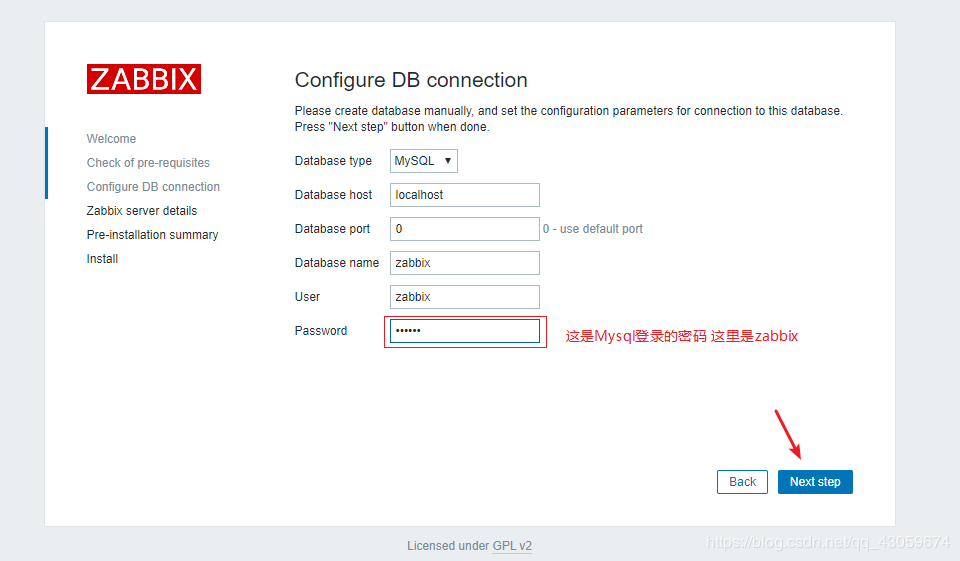The width and height of the screenshot is (960, 561).
Task: Click into the Database port field
Action: tap(464, 229)
